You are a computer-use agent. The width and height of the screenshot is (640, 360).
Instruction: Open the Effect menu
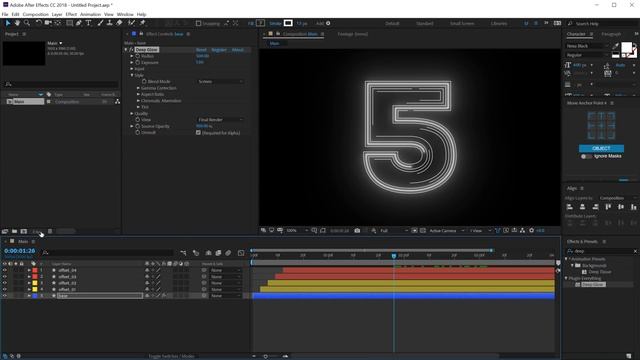click(x=71, y=14)
